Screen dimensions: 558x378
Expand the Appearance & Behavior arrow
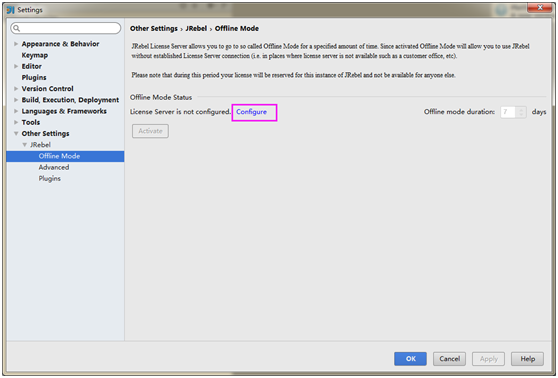click(x=16, y=44)
